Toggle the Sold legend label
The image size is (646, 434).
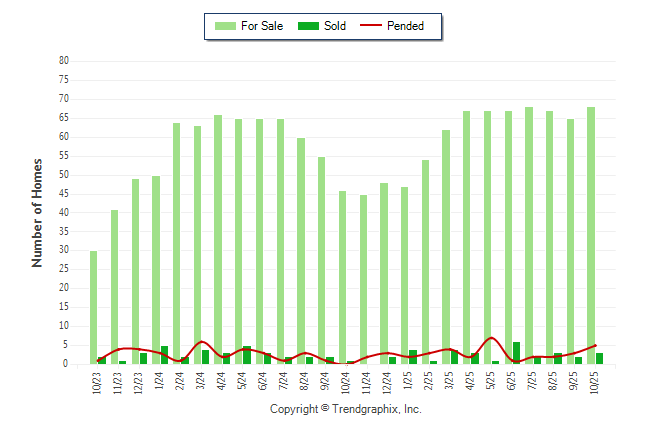335,26
